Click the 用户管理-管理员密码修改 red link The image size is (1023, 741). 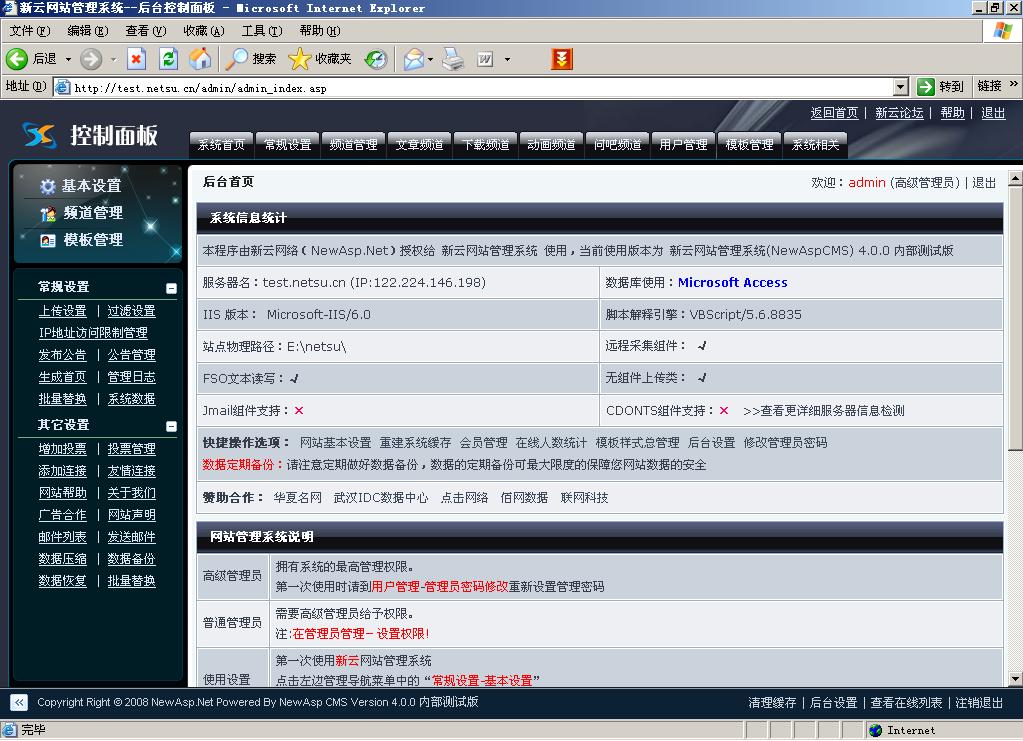(440, 587)
